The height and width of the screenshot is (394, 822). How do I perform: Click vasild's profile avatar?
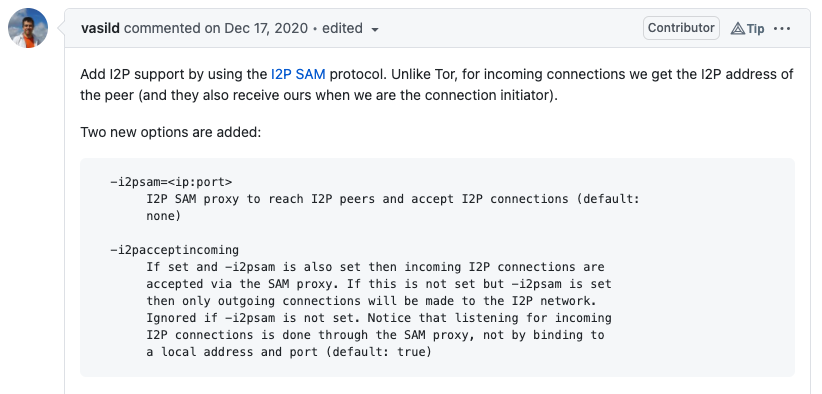click(x=28, y=28)
